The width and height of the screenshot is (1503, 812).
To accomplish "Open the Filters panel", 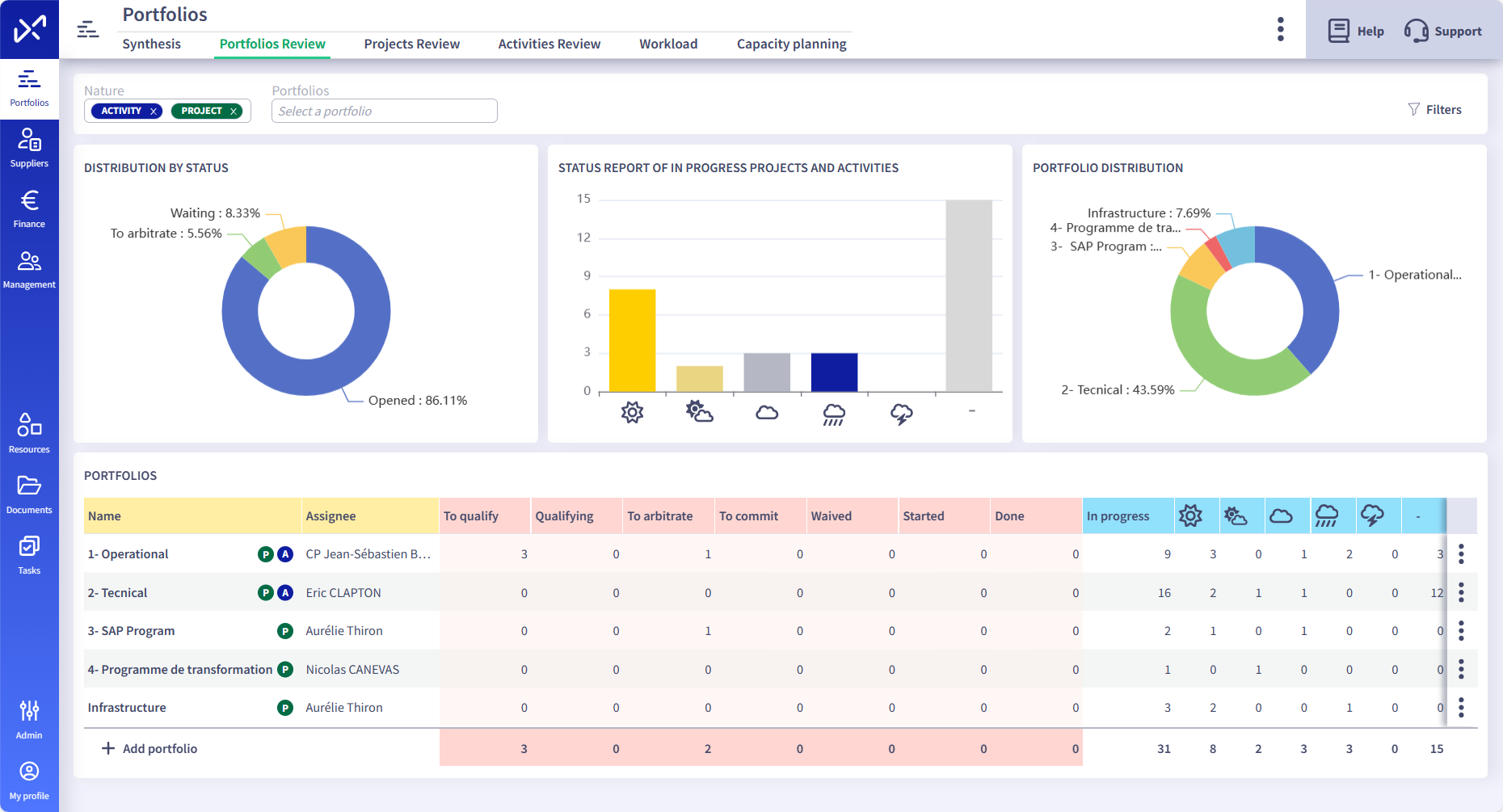I will (1434, 109).
